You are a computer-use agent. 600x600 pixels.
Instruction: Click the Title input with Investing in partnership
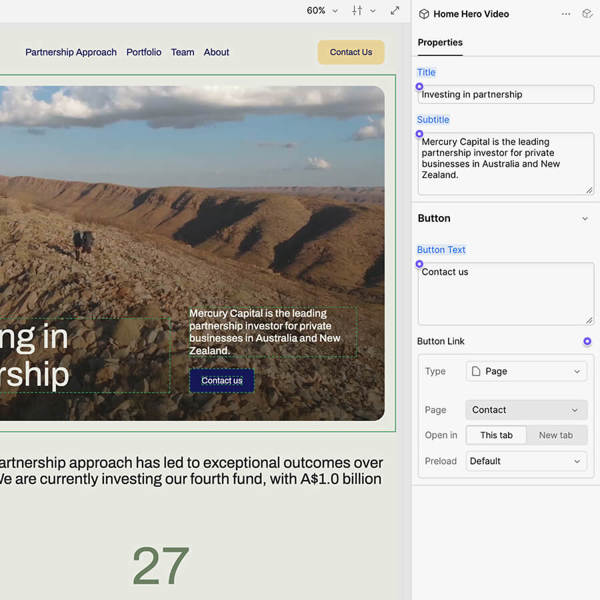(x=506, y=95)
